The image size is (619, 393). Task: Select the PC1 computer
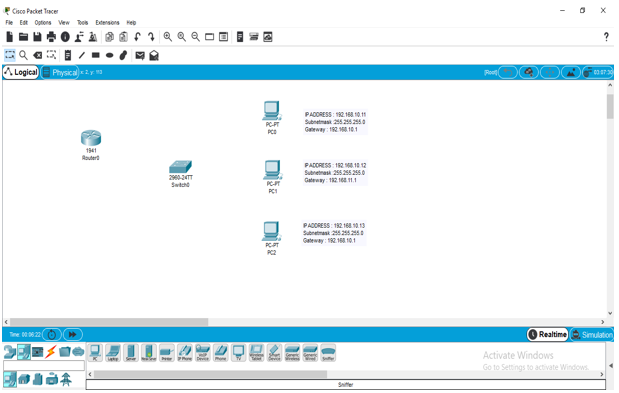tap(272, 170)
